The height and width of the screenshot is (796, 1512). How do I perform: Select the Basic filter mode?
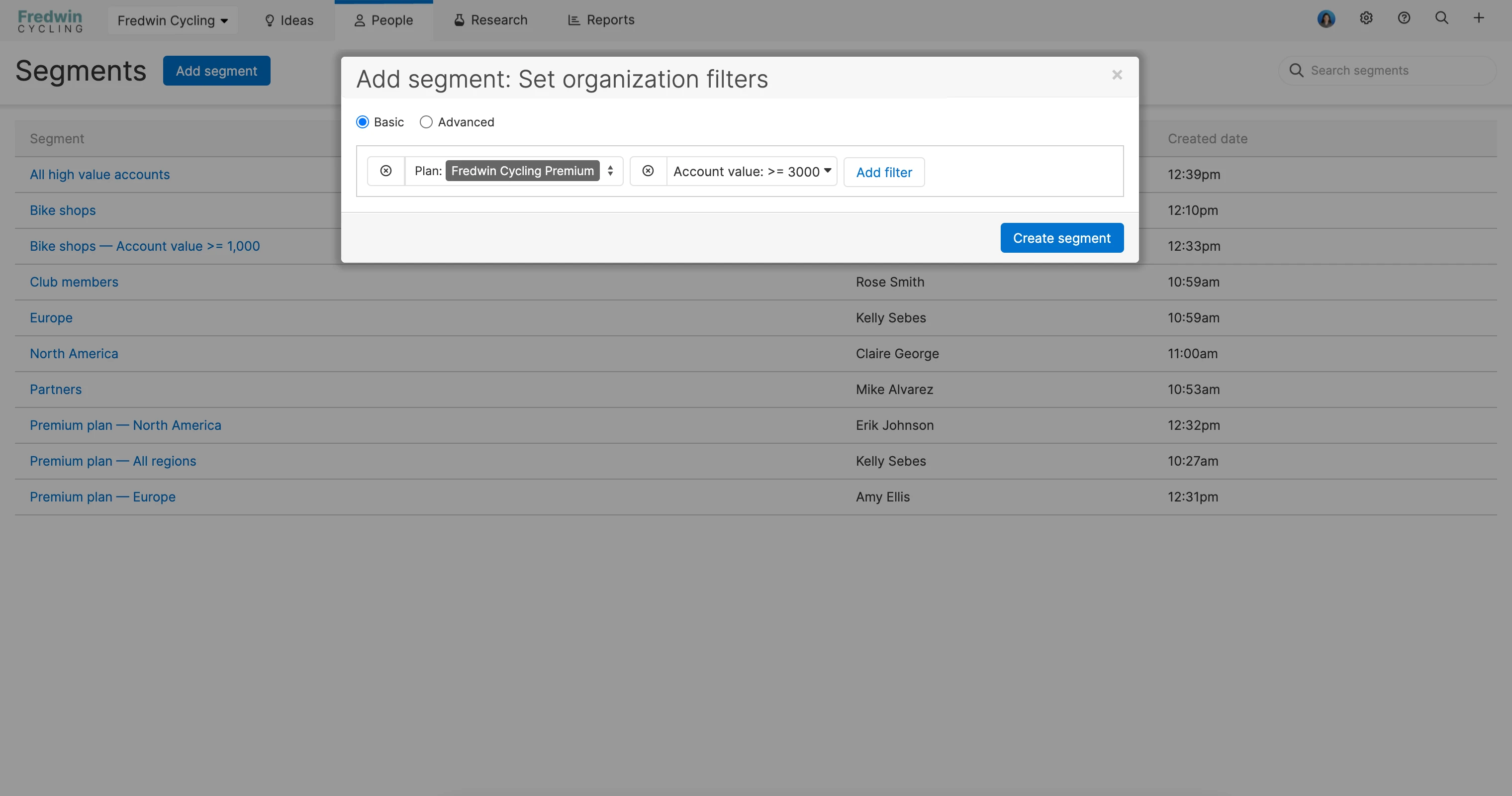click(363, 122)
